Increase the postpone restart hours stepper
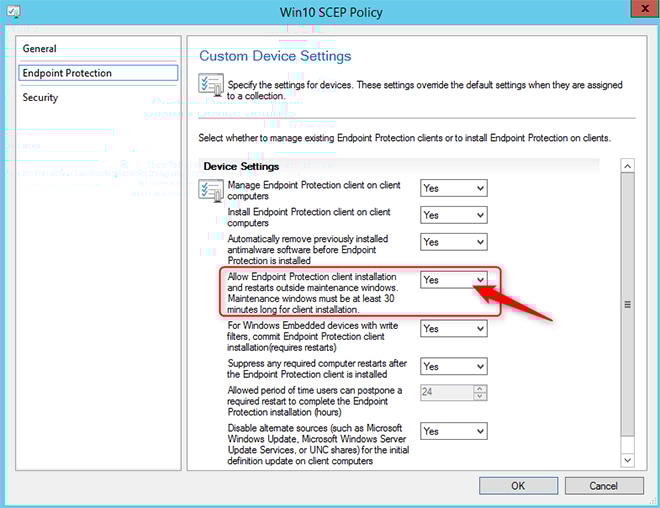This screenshot has height=508, width=660. 480,390
